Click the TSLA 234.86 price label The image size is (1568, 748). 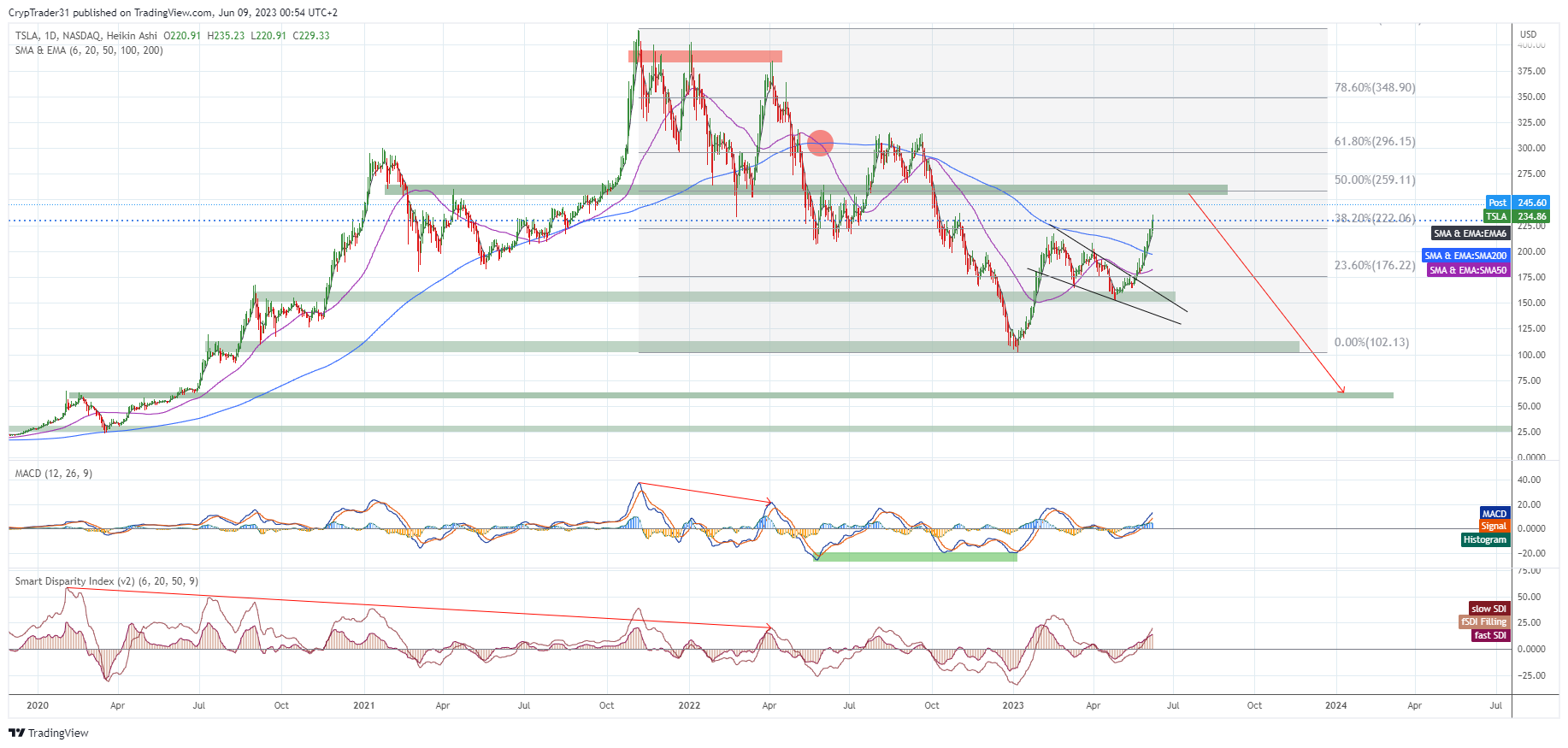1518,216
